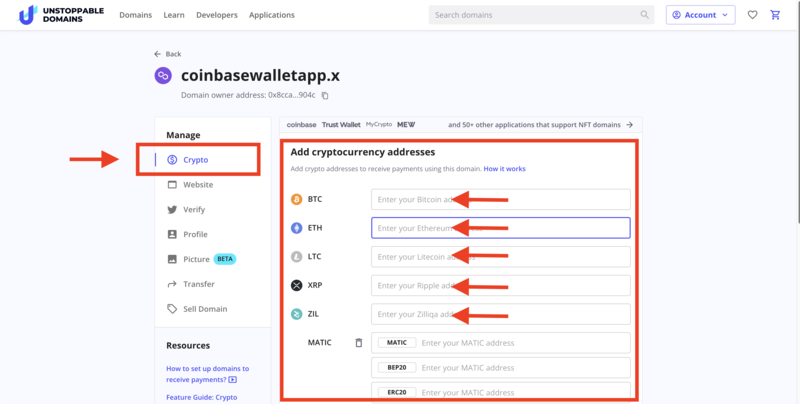Click the Back link

tap(168, 54)
